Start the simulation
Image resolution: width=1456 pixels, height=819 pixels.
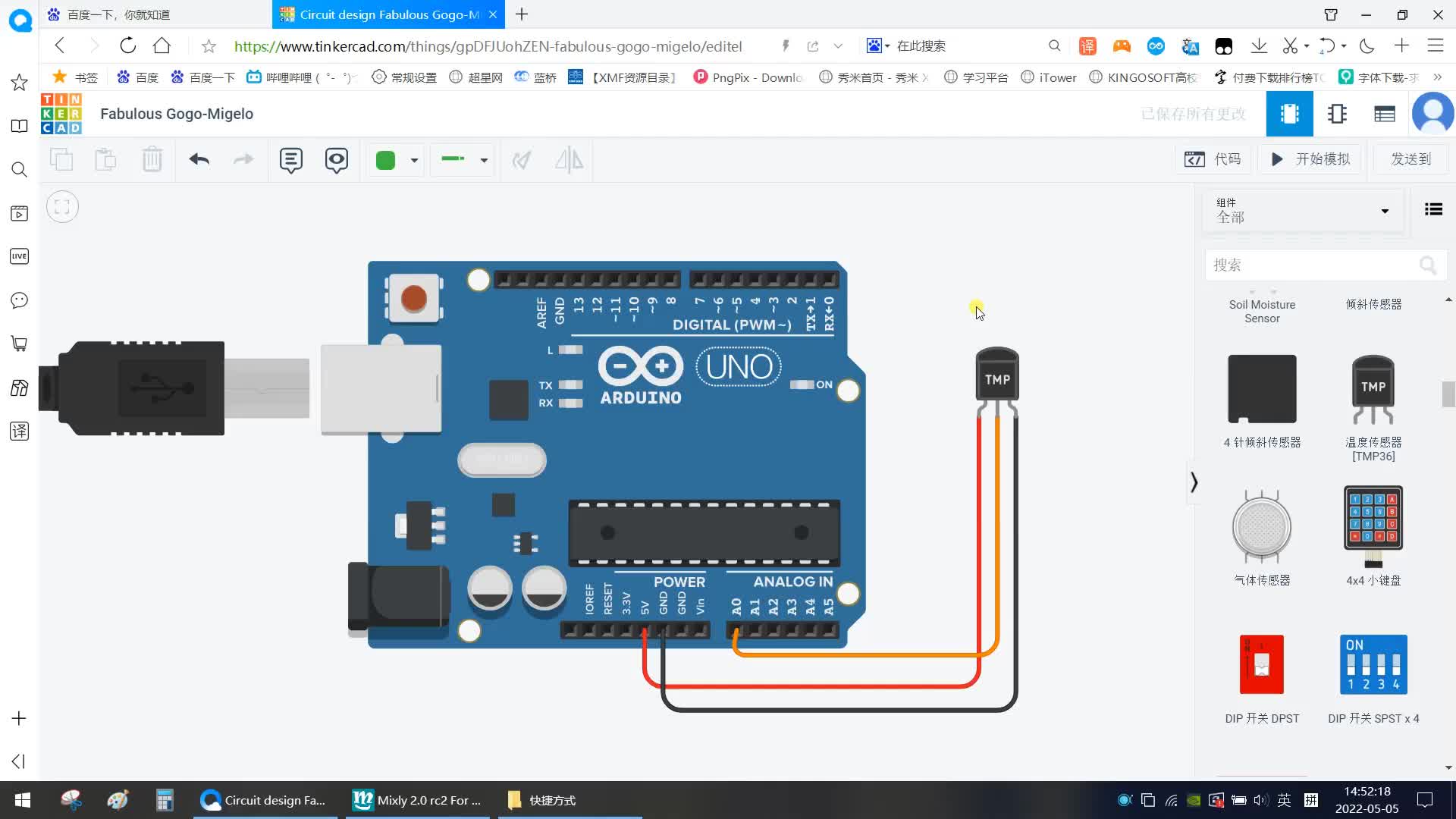coord(1310,159)
